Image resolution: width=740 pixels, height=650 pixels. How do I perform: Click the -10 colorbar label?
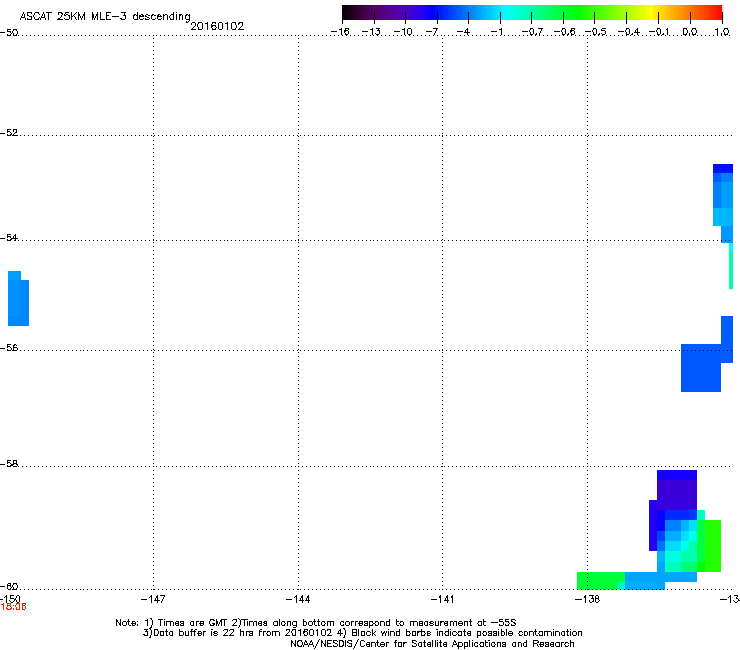pos(403,32)
